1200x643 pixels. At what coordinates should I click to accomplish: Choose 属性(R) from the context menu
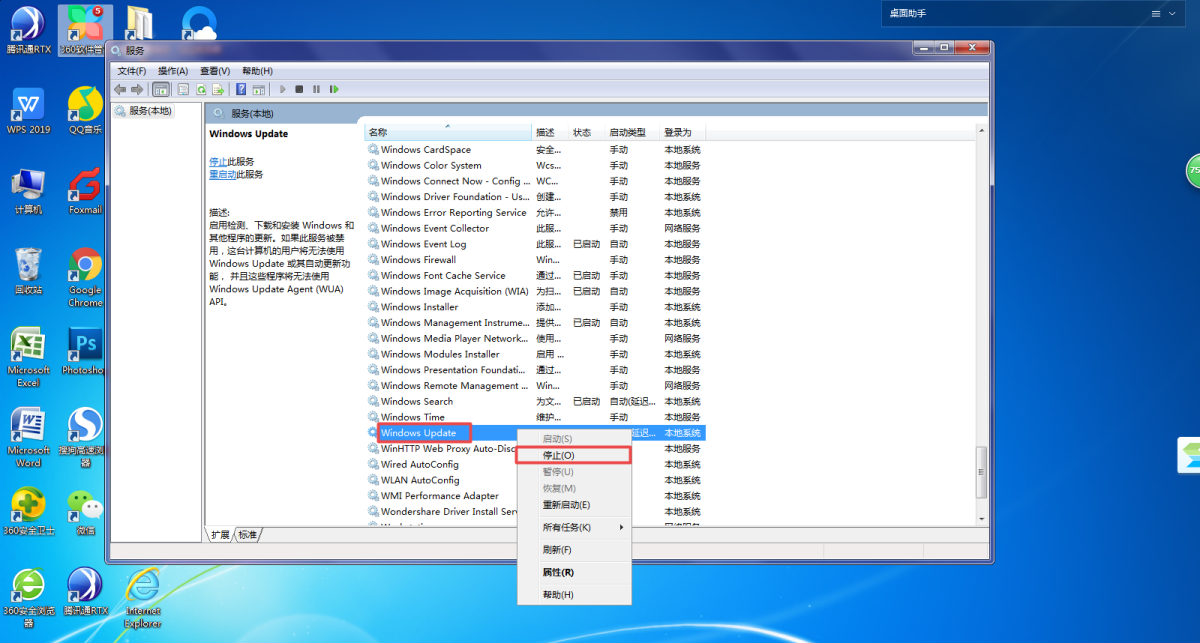pyautogui.click(x=558, y=572)
